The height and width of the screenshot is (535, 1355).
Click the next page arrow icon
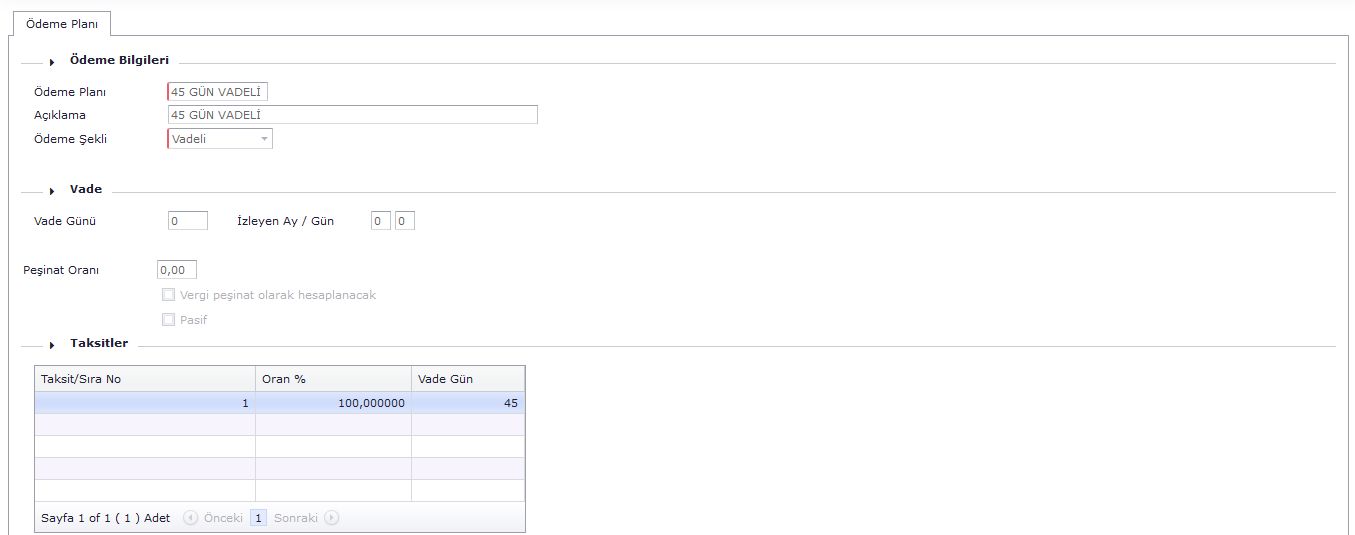tap(332, 518)
